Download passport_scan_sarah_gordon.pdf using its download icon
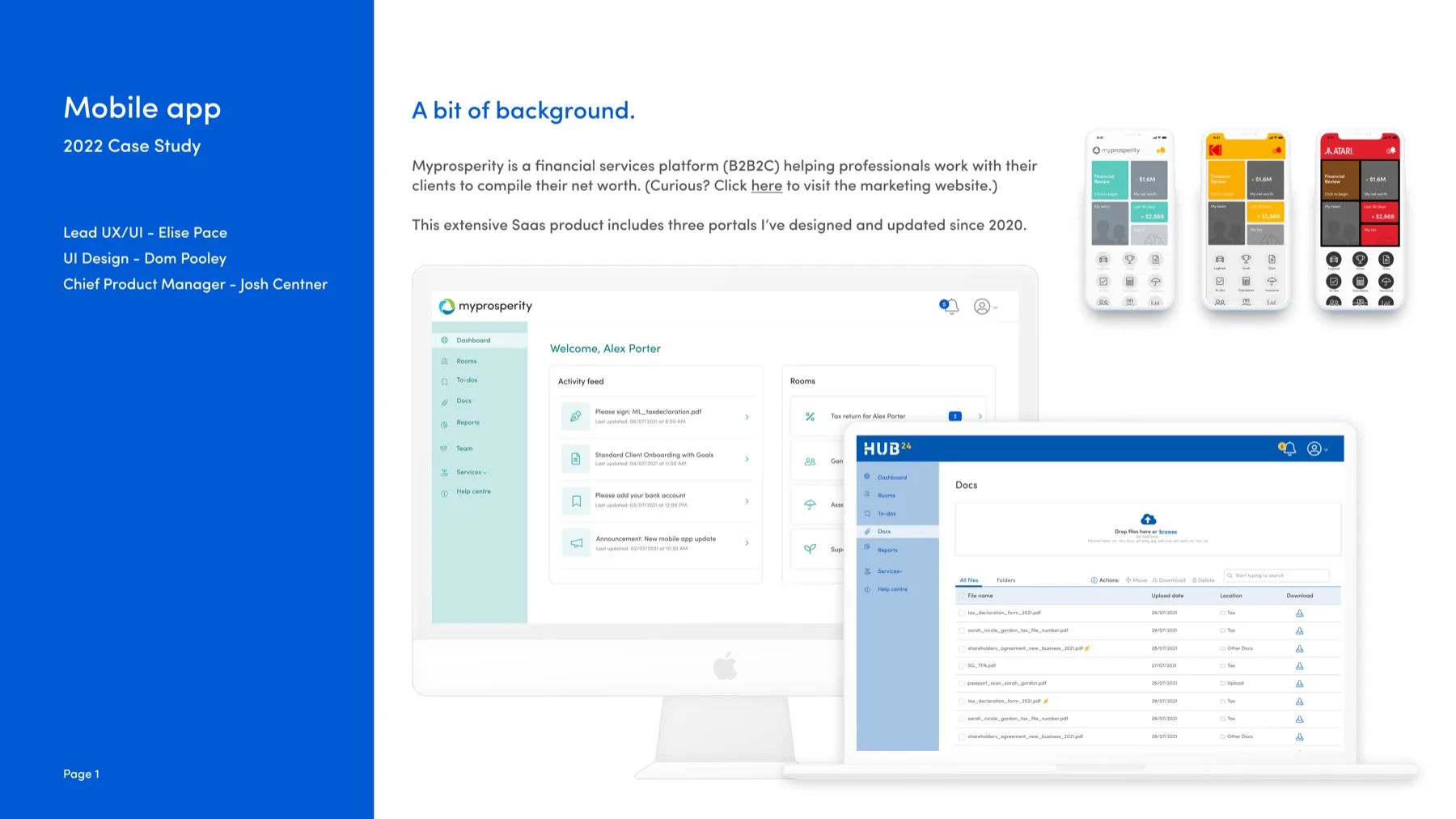Viewport: 1456px width, 819px height. pos(1299,684)
